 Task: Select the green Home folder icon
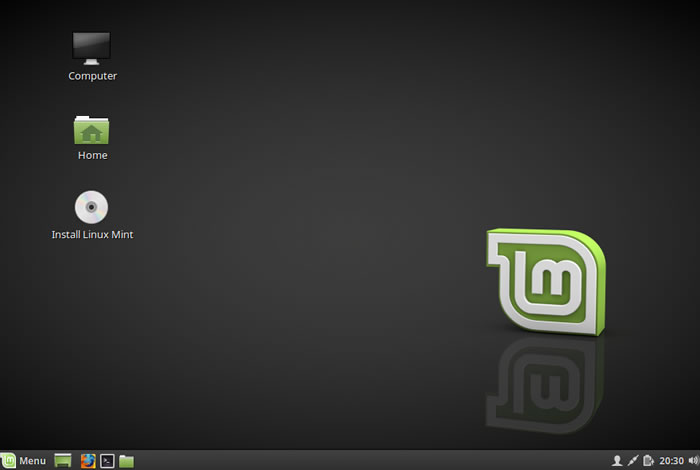pos(91,130)
